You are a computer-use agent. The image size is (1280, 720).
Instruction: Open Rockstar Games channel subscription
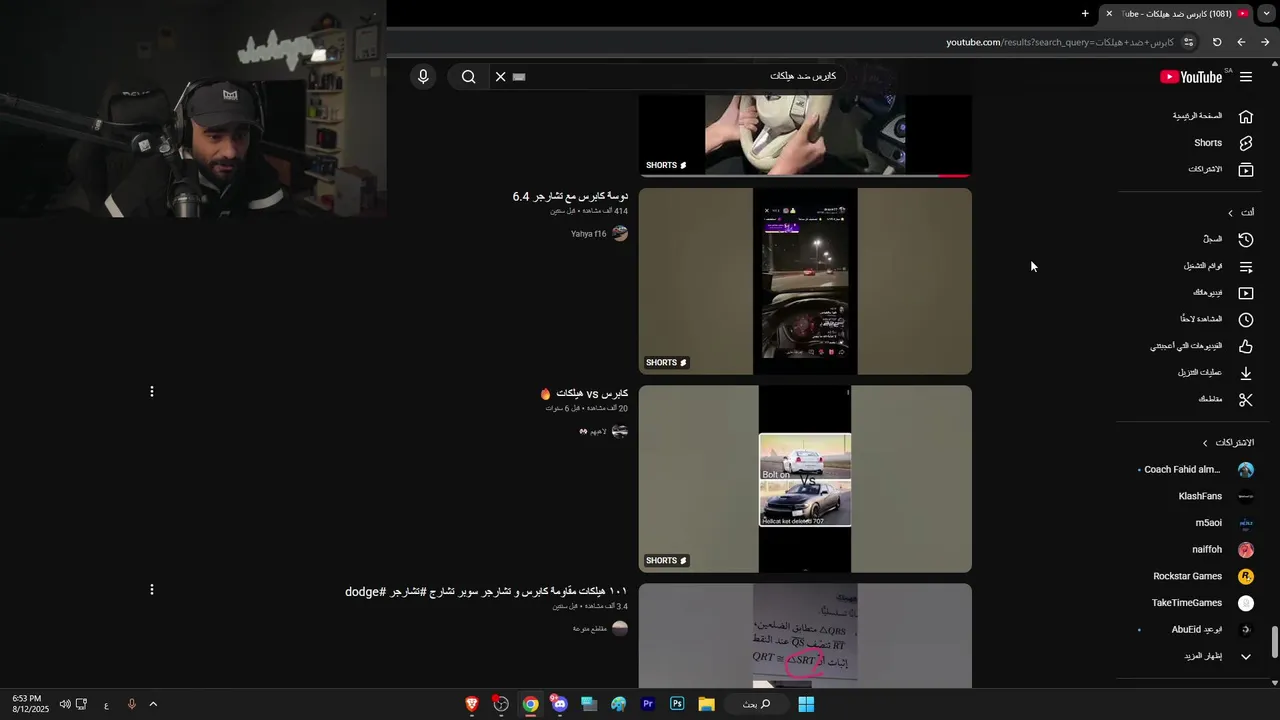(x=1203, y=576)
